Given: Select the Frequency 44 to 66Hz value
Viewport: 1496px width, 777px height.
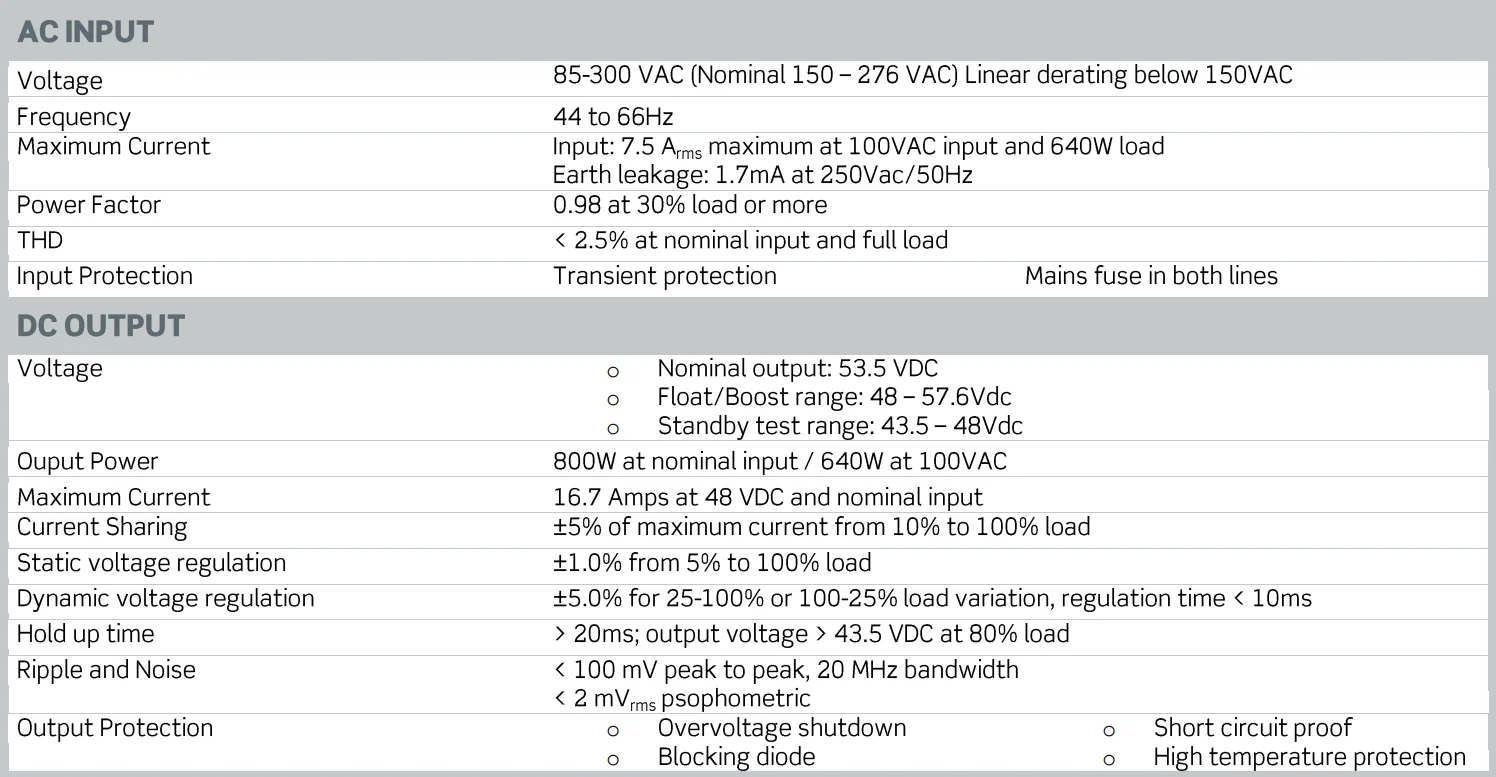Looking at the screenshot, I should click(613, 116).
